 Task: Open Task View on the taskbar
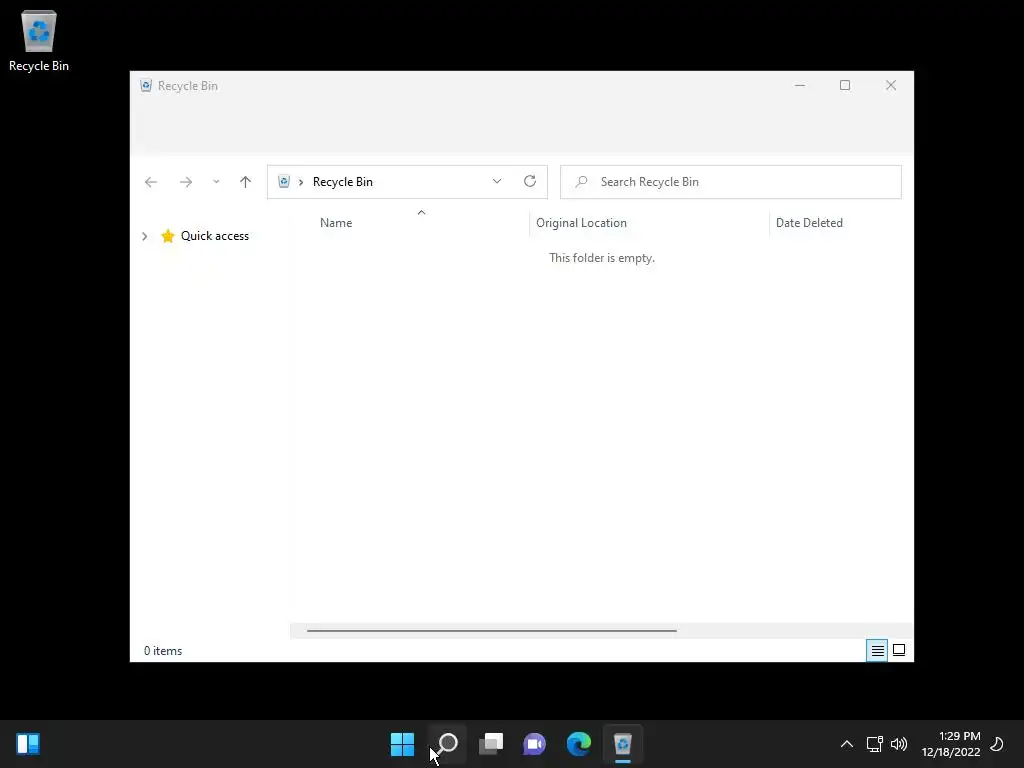click(491, 744)
